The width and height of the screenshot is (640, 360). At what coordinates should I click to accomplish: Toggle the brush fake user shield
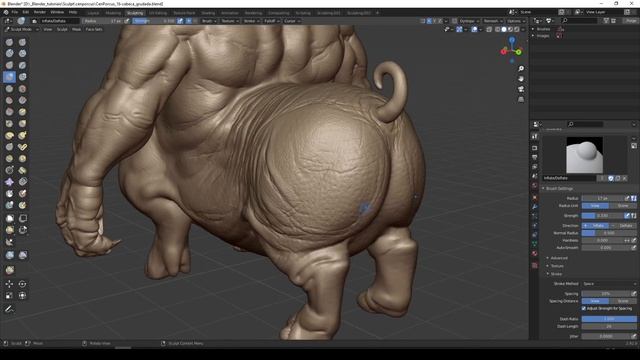[611, 178]
